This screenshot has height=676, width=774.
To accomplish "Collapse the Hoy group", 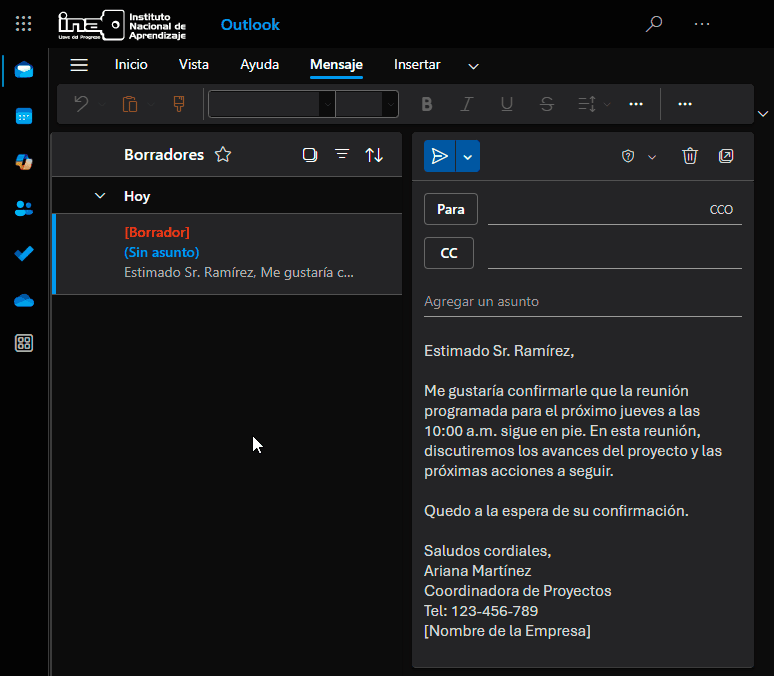I will point(99,196).
